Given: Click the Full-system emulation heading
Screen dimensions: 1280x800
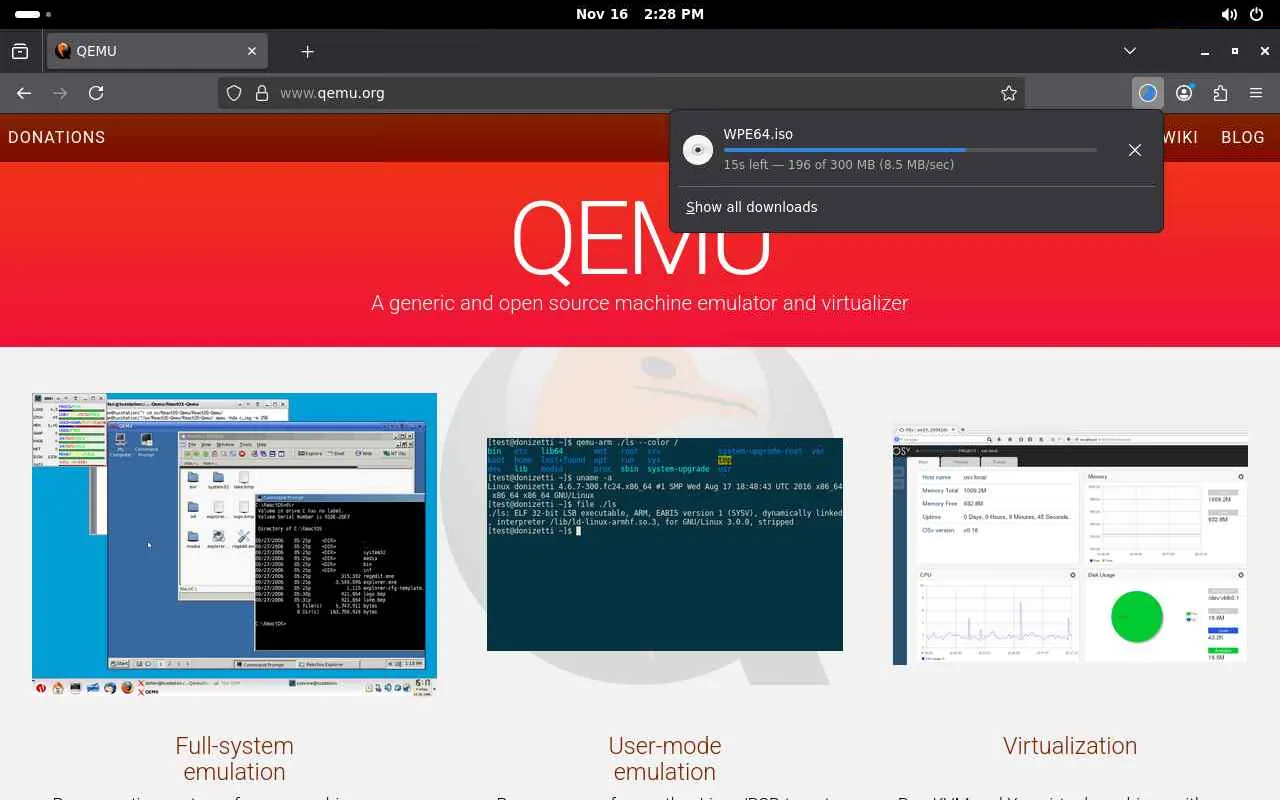Looking at the screenshot, I should click(x=234, y=759).
